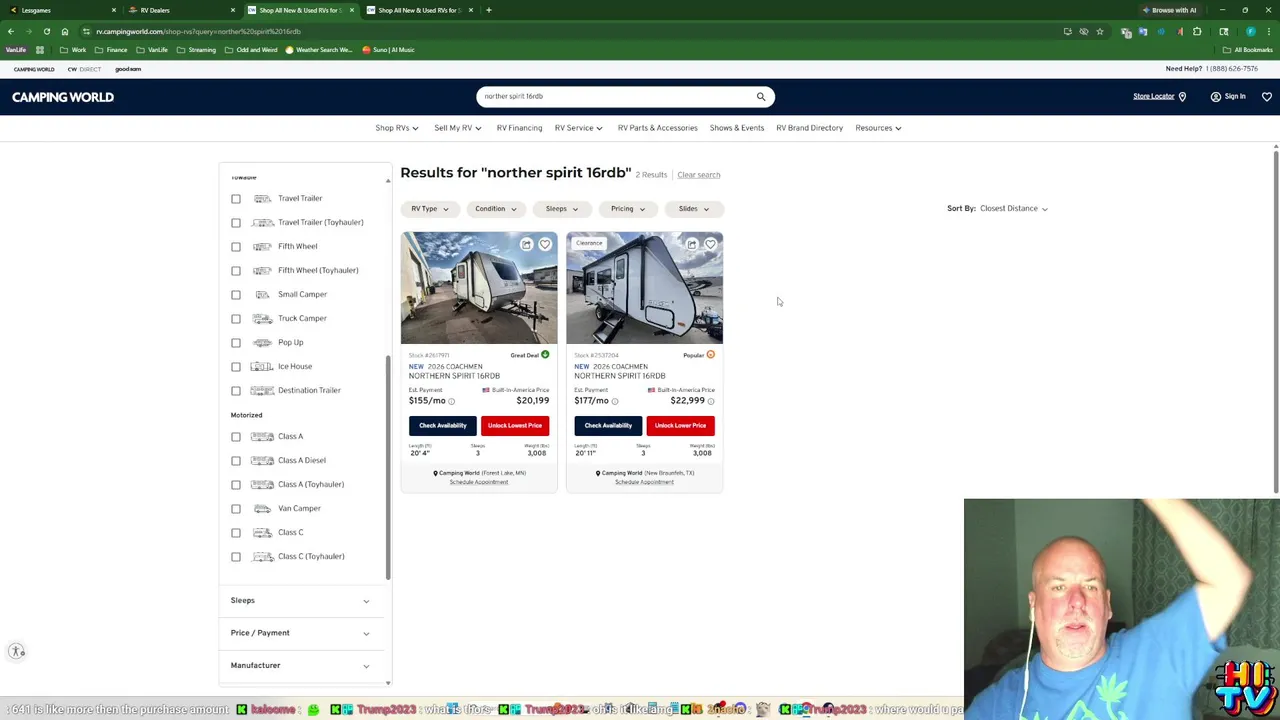The height and width of the screenshot is (720, 1280).
Task: Check the Van Camper checkbox
Action: point(236,509)
